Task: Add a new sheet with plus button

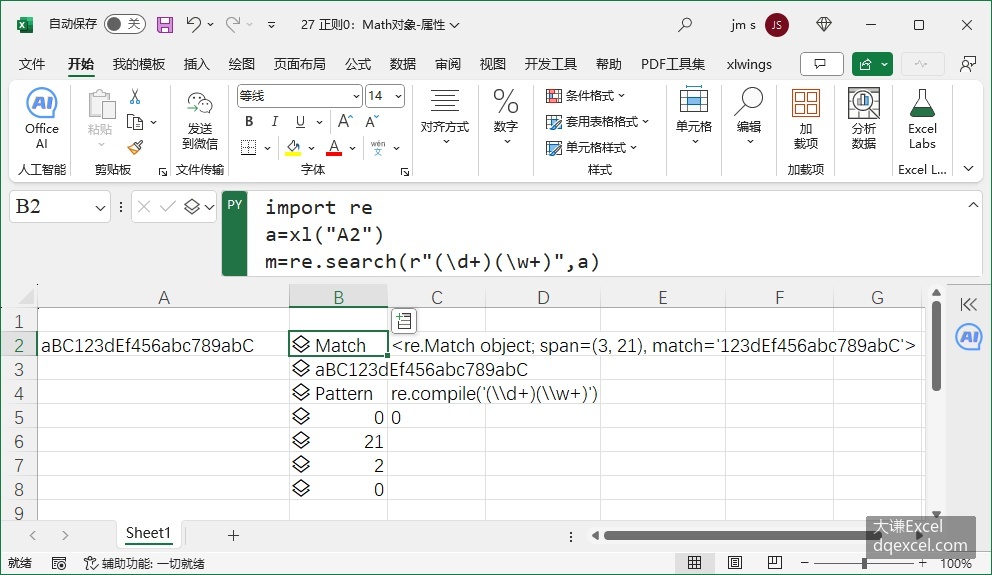Action: click(x=233, y=535)
